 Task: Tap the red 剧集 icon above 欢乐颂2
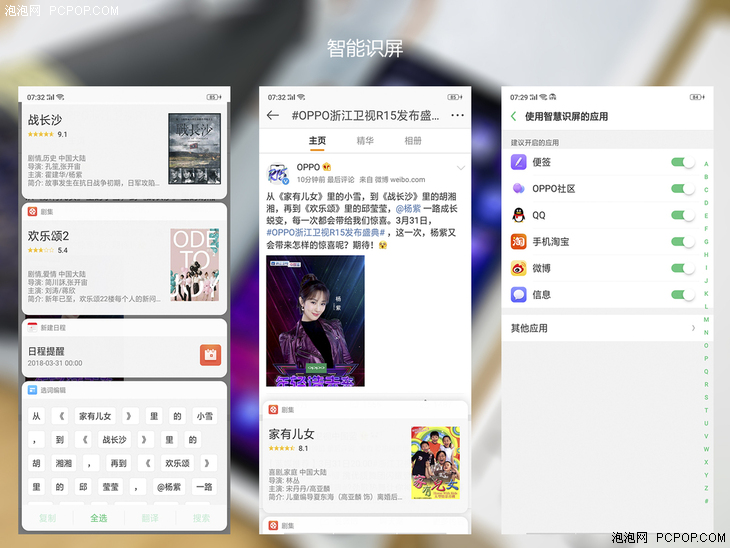pos(32,212)
